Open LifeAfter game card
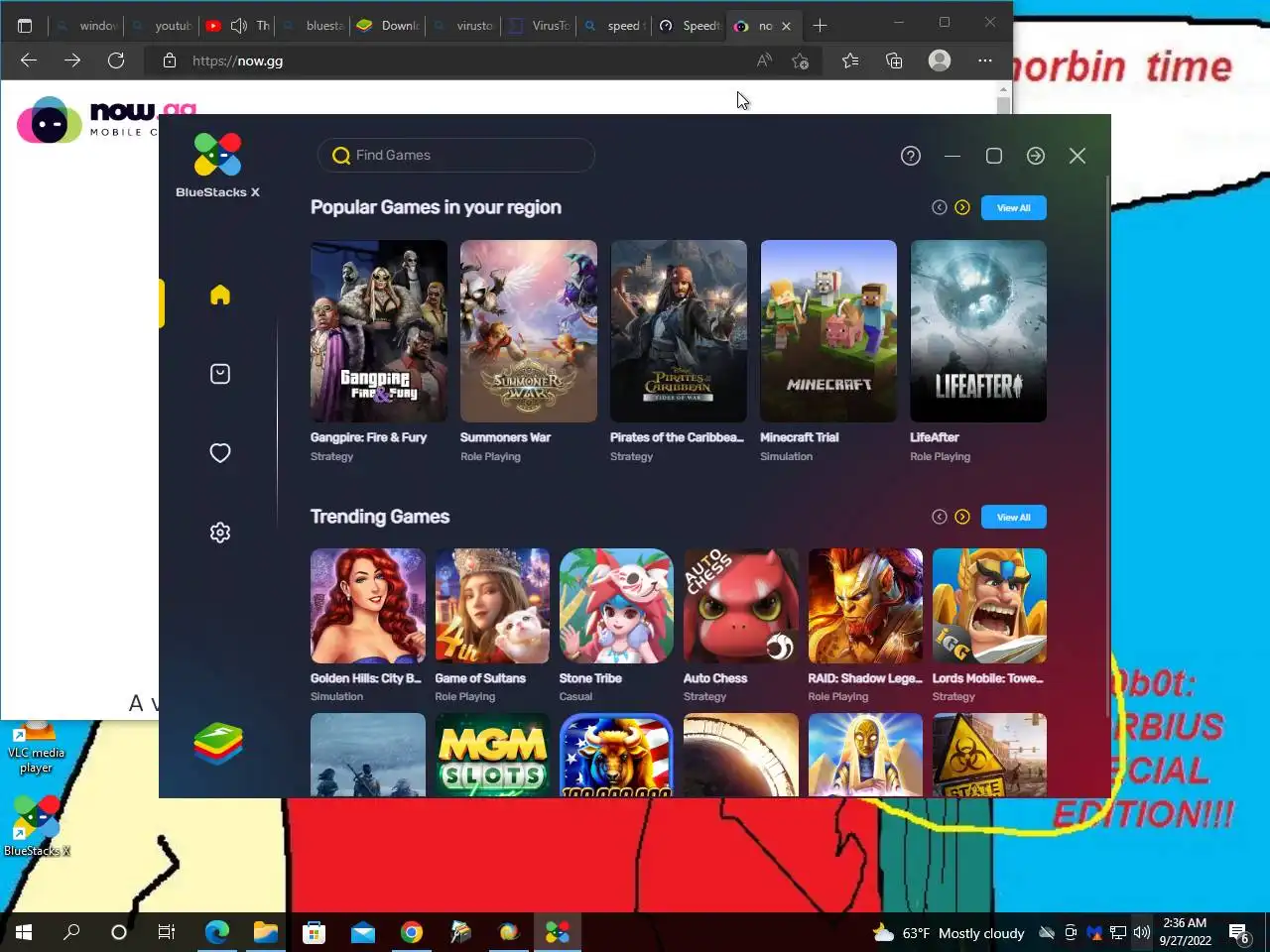This screenshot has height=952, width=1270. pyautogui.click(x=978, y=331)
